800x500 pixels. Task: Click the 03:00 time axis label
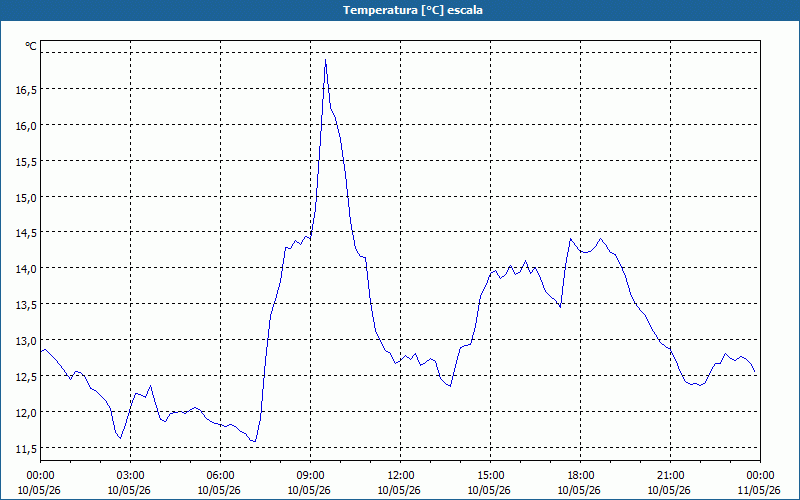131,476
